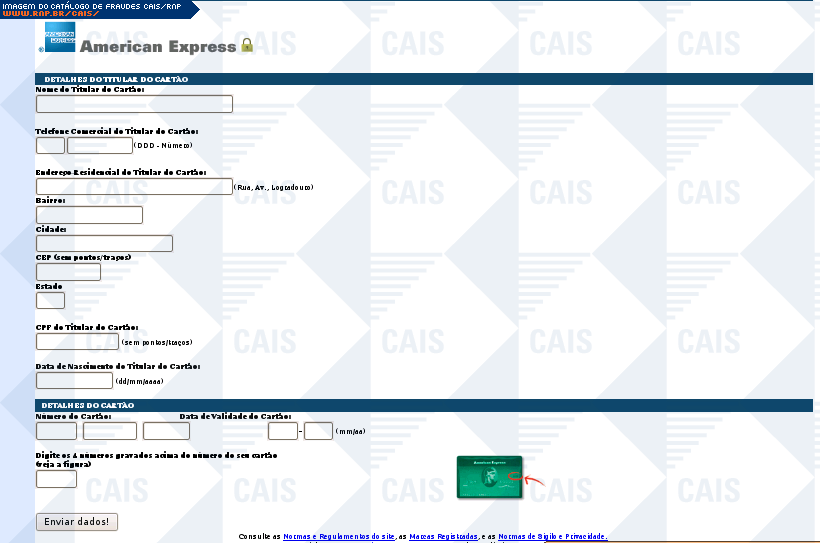The height and width of the screenshot is (543, 820).
Task: Click the CEP input field
Action: coord(68,272)
